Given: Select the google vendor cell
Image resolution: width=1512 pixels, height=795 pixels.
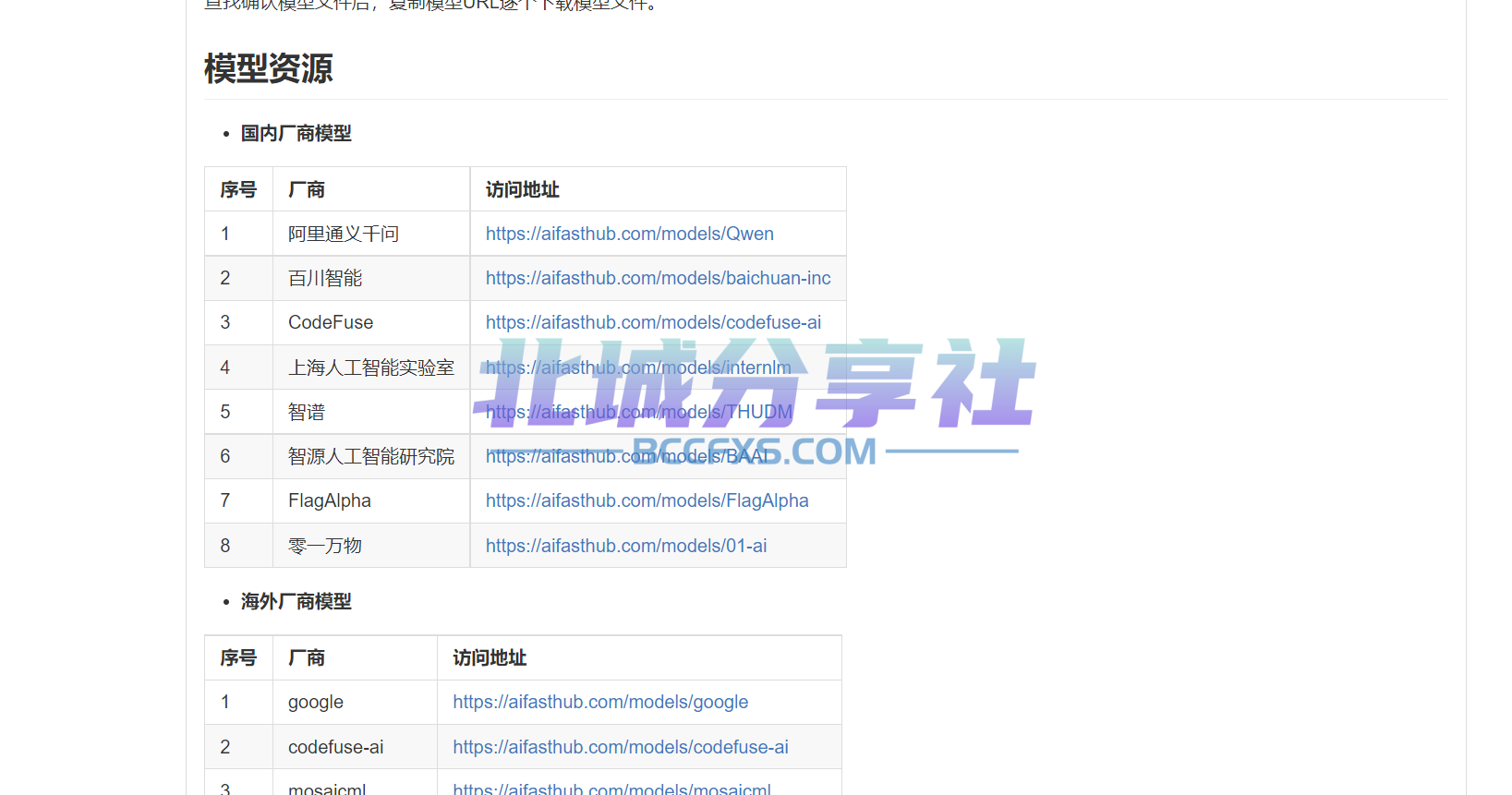Looking at the screenshot, I should coord(355,702).
